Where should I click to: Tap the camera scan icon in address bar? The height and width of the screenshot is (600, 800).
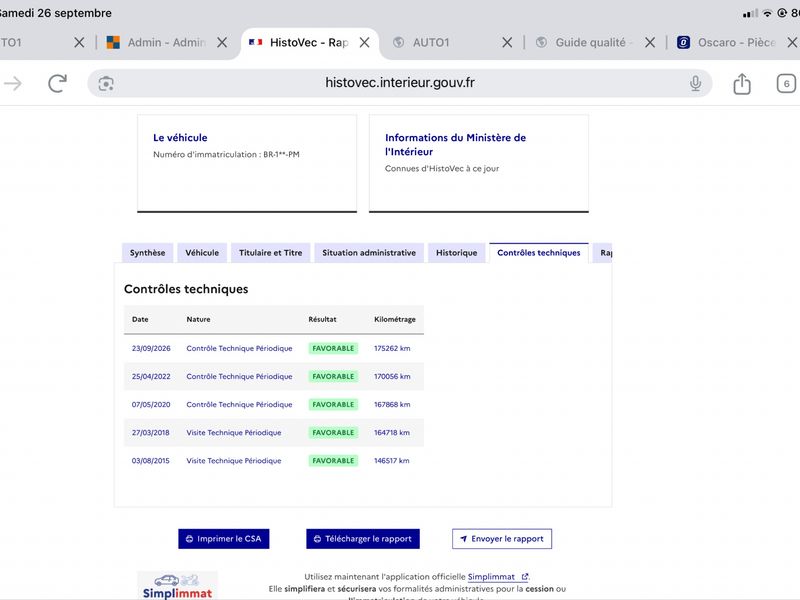106,84
